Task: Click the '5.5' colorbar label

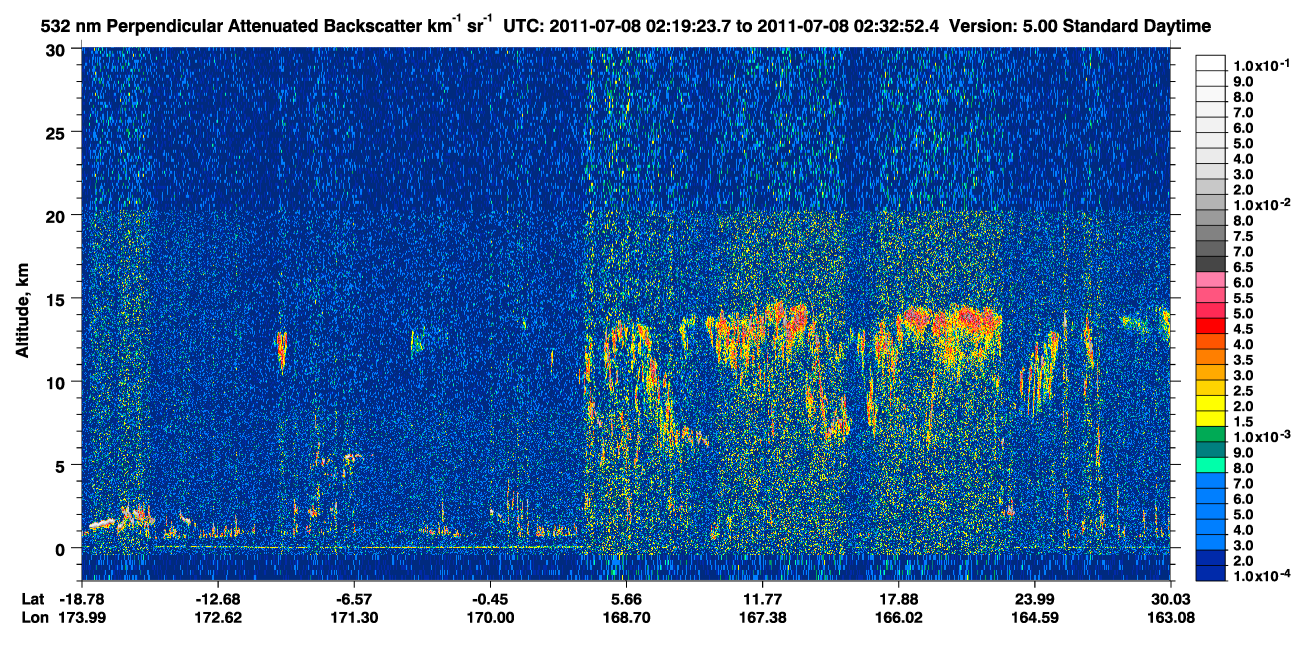Action: (1243, 299)
